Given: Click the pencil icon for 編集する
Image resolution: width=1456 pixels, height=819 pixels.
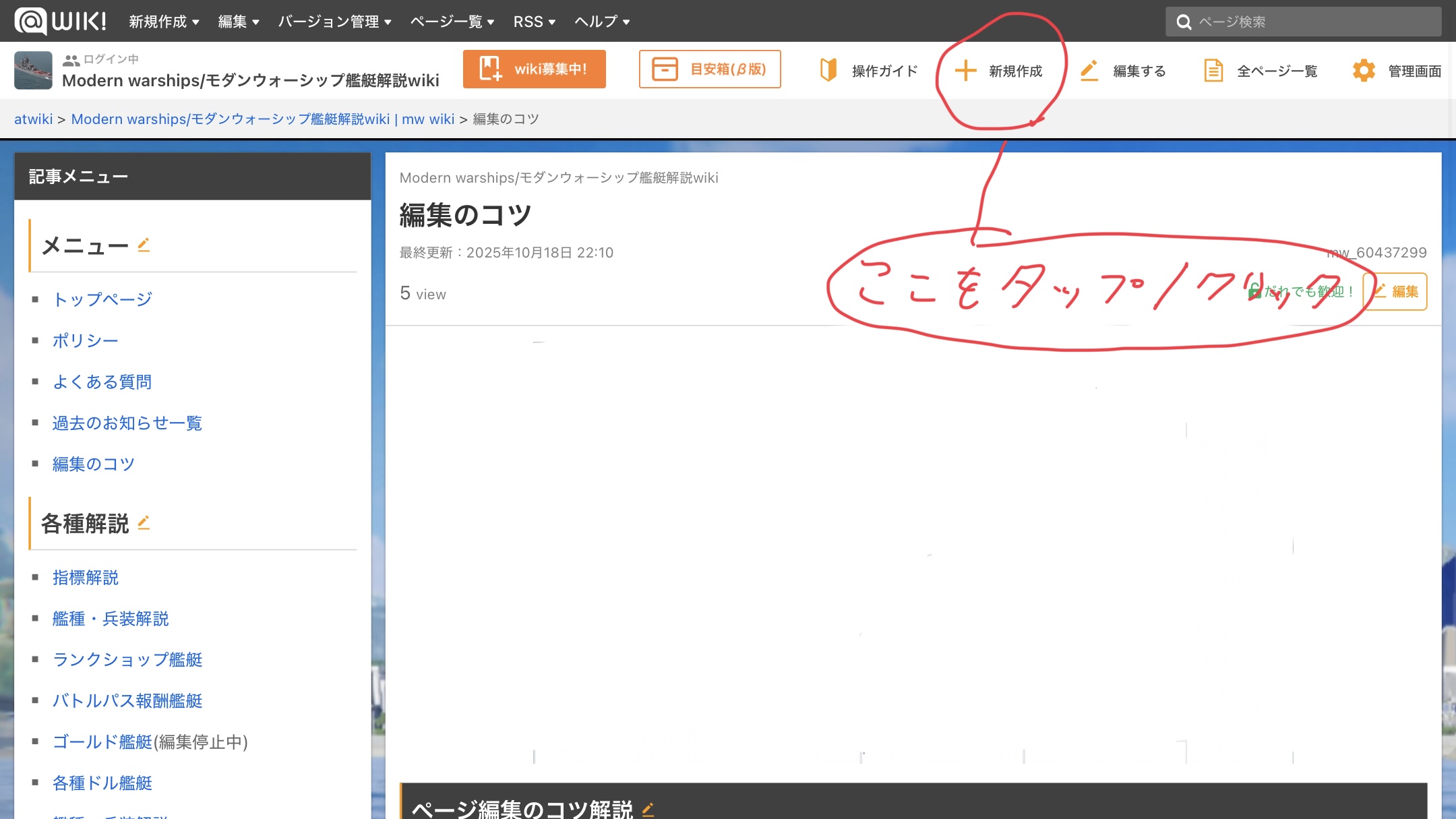Looking at the screenshot, I should tap(1089, 70).
